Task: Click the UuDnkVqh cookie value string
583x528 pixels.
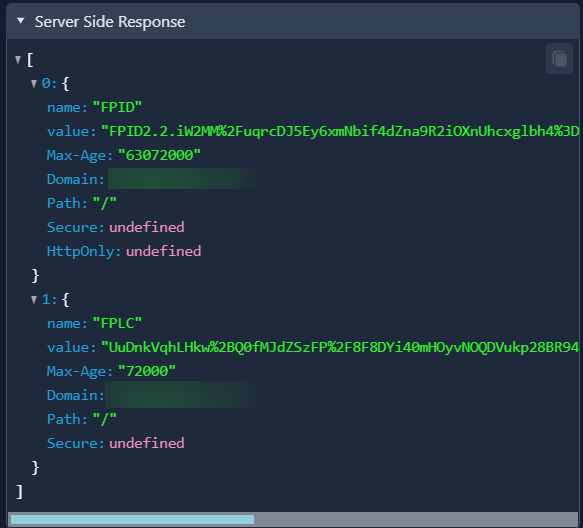Action: (x=340, y=347)
